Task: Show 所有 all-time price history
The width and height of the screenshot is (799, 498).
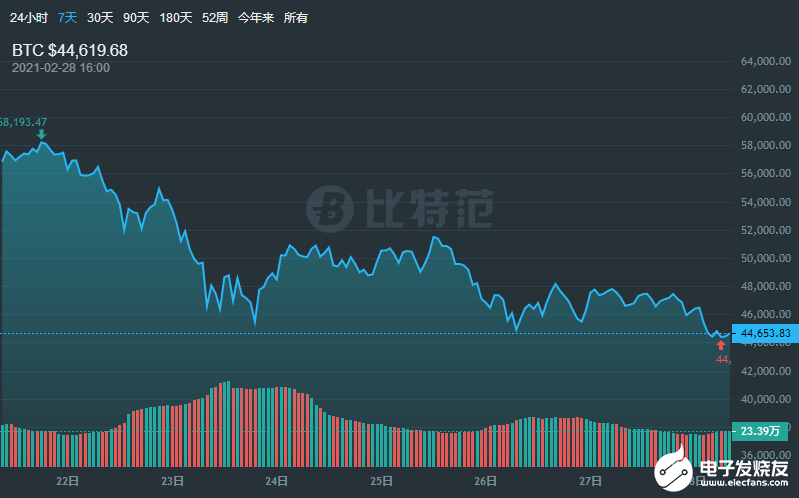Action: point(296,18)
